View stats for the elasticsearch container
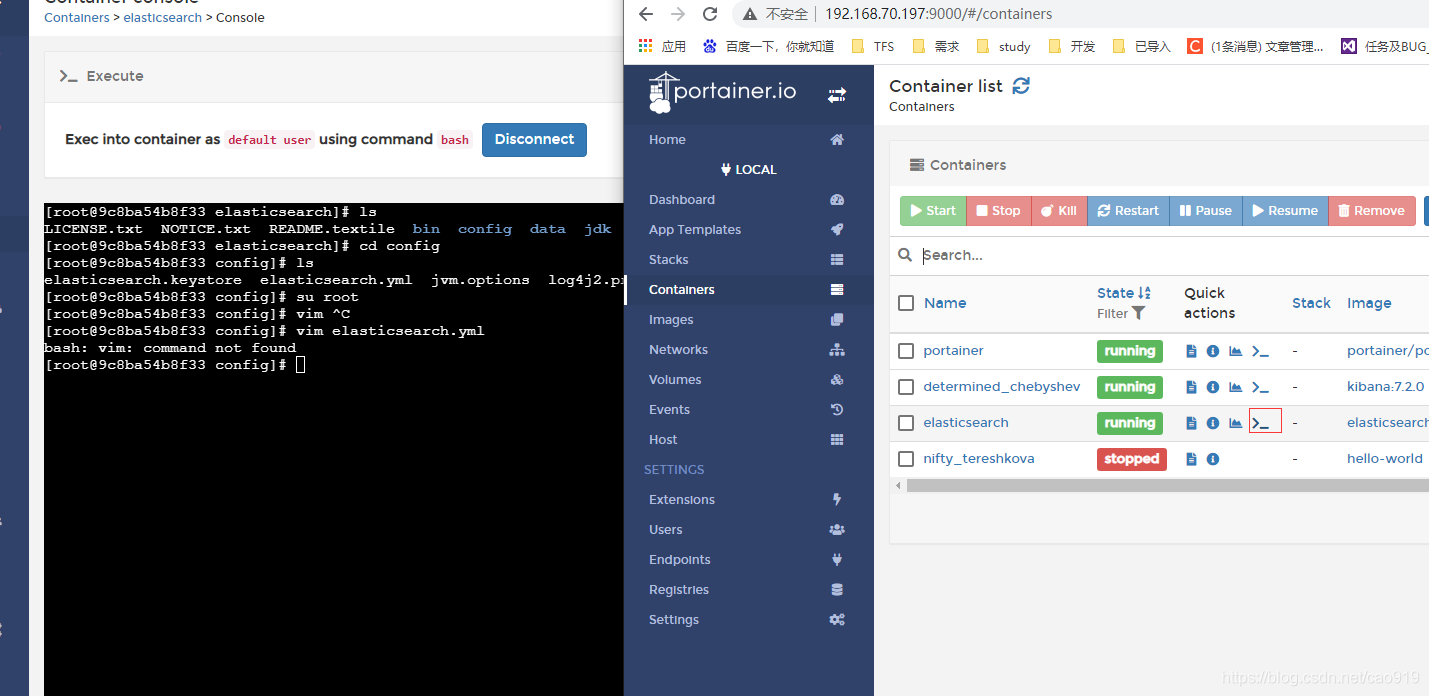This screenshot has width=1429, height=696. tap(1236, 423)
